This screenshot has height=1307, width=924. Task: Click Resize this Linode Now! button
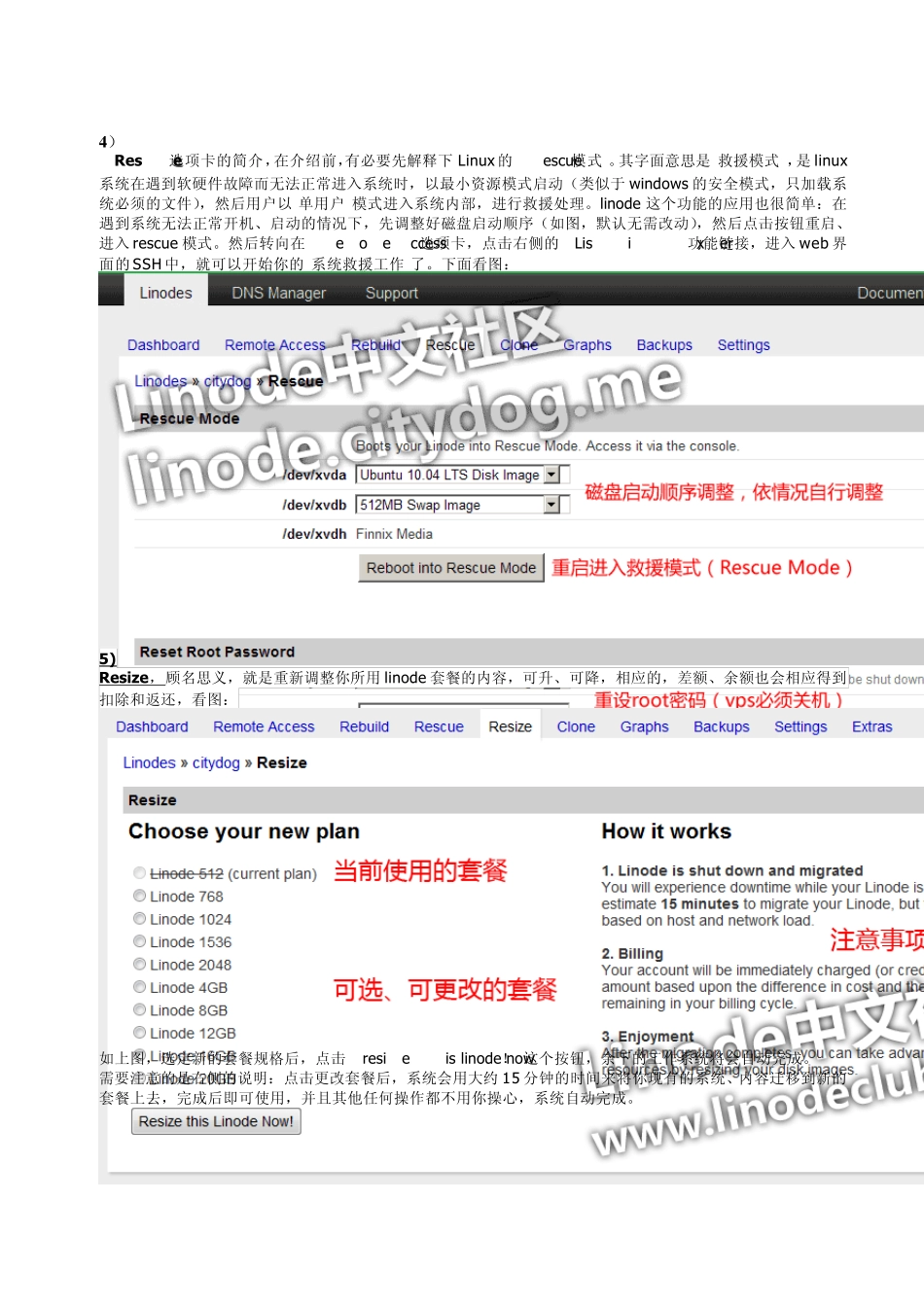click(216, 1121)
